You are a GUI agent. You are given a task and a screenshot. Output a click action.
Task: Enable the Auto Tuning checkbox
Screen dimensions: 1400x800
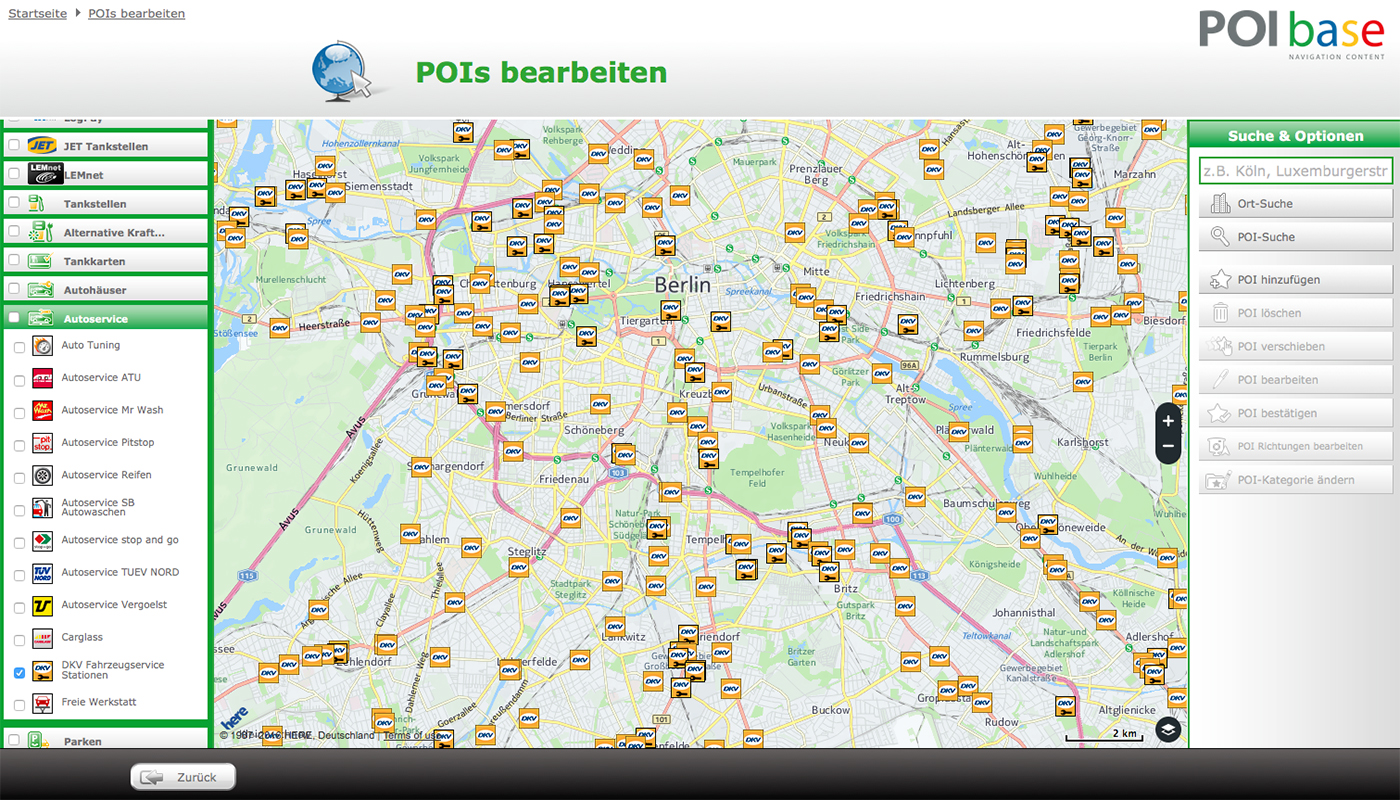click(x=19, y=348)
